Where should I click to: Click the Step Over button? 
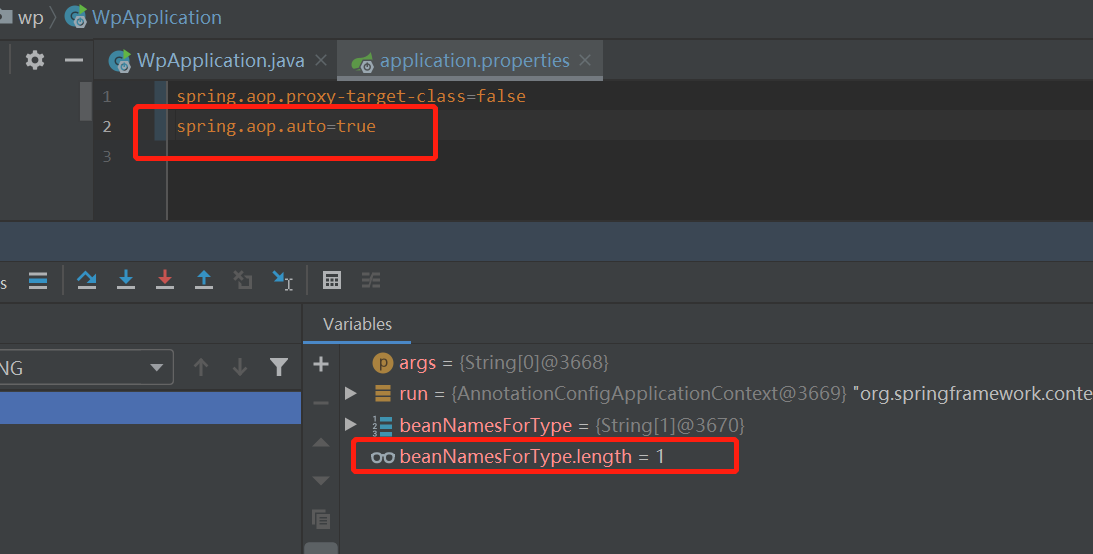(x=86, y=280)
